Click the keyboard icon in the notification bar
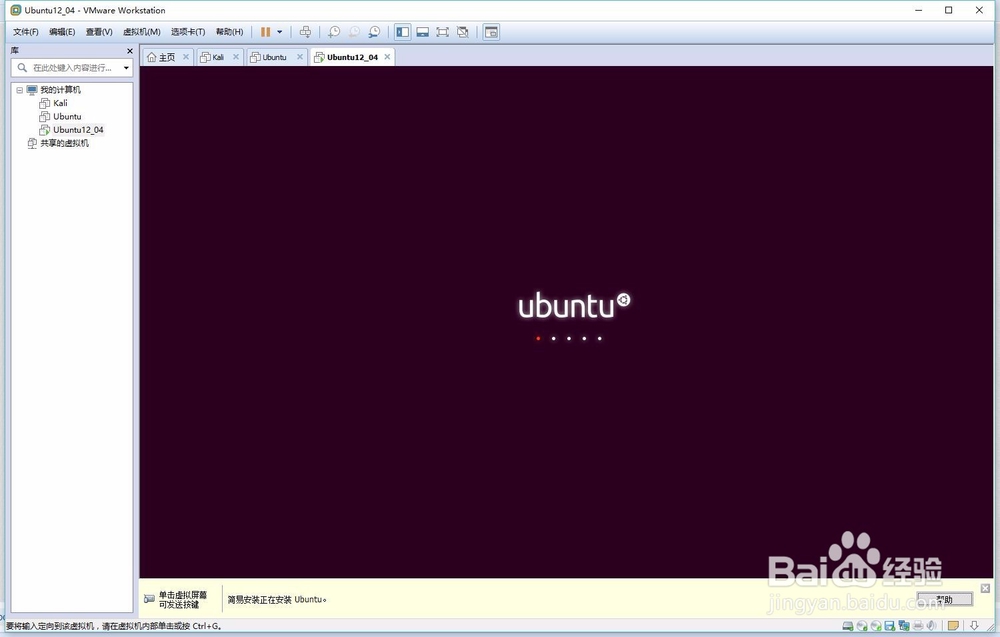Image resolution: width=1000 pixels, height=637 pixels. pos(149,599)
